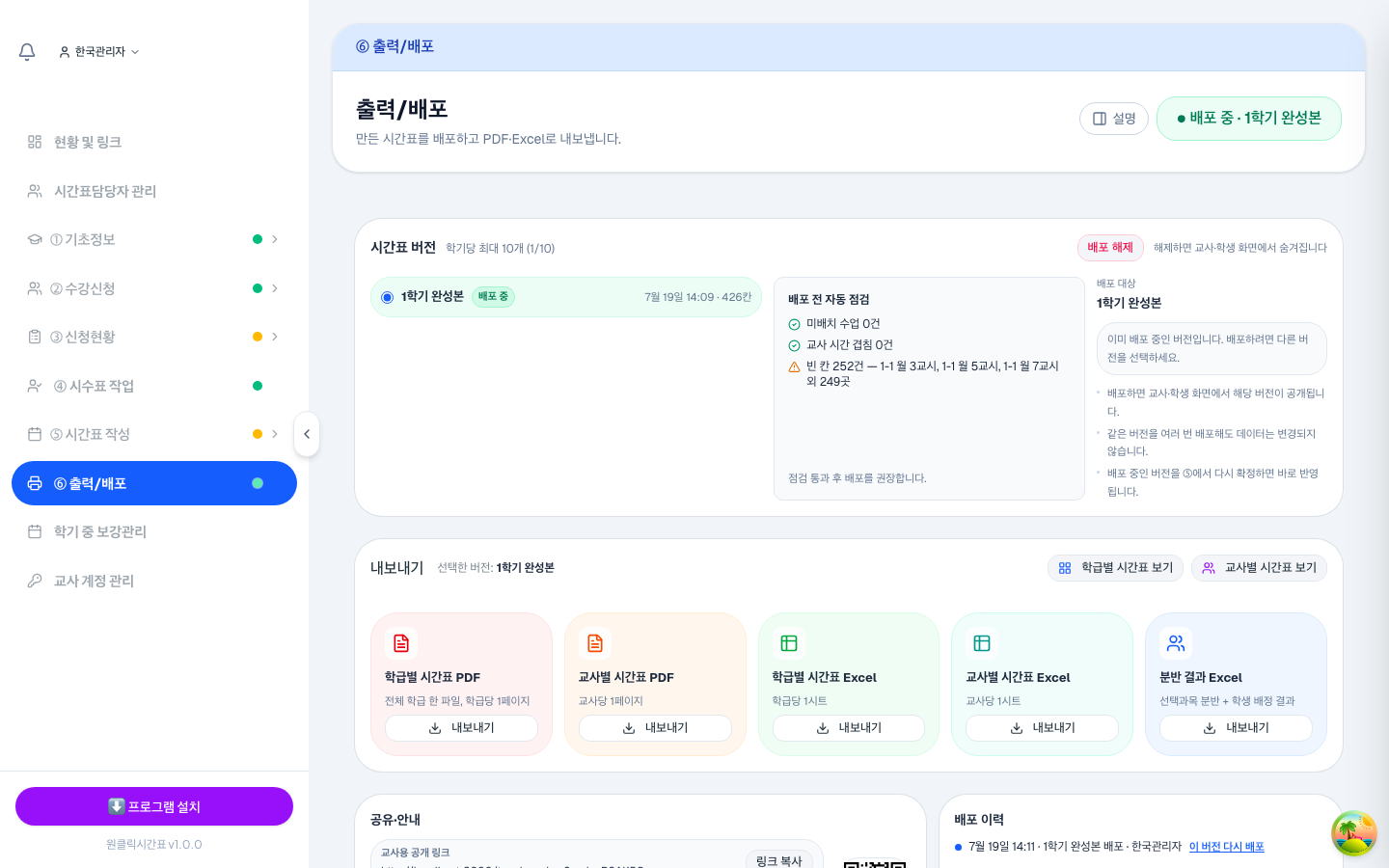Expand the 신청현황 chevron

pyautogui.click(x=275, y=337)
